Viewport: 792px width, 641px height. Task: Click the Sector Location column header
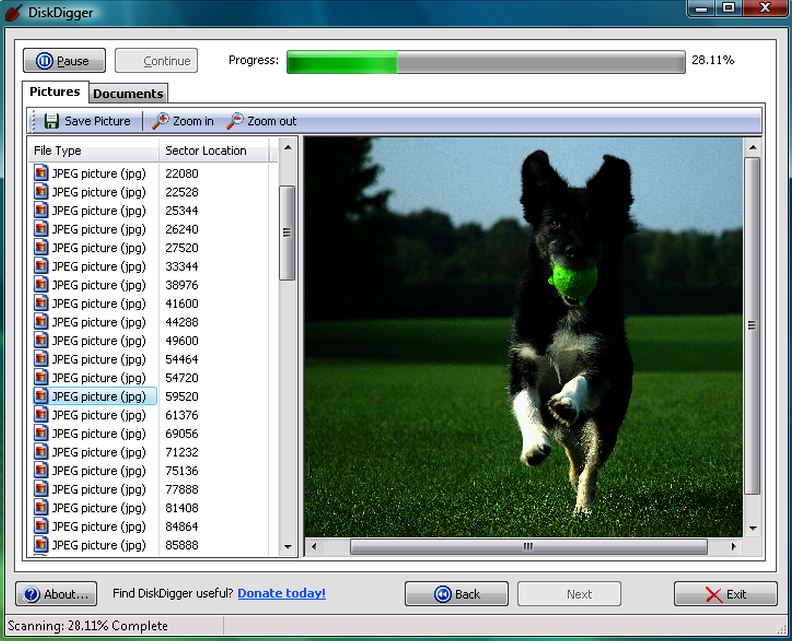[214, 151]
